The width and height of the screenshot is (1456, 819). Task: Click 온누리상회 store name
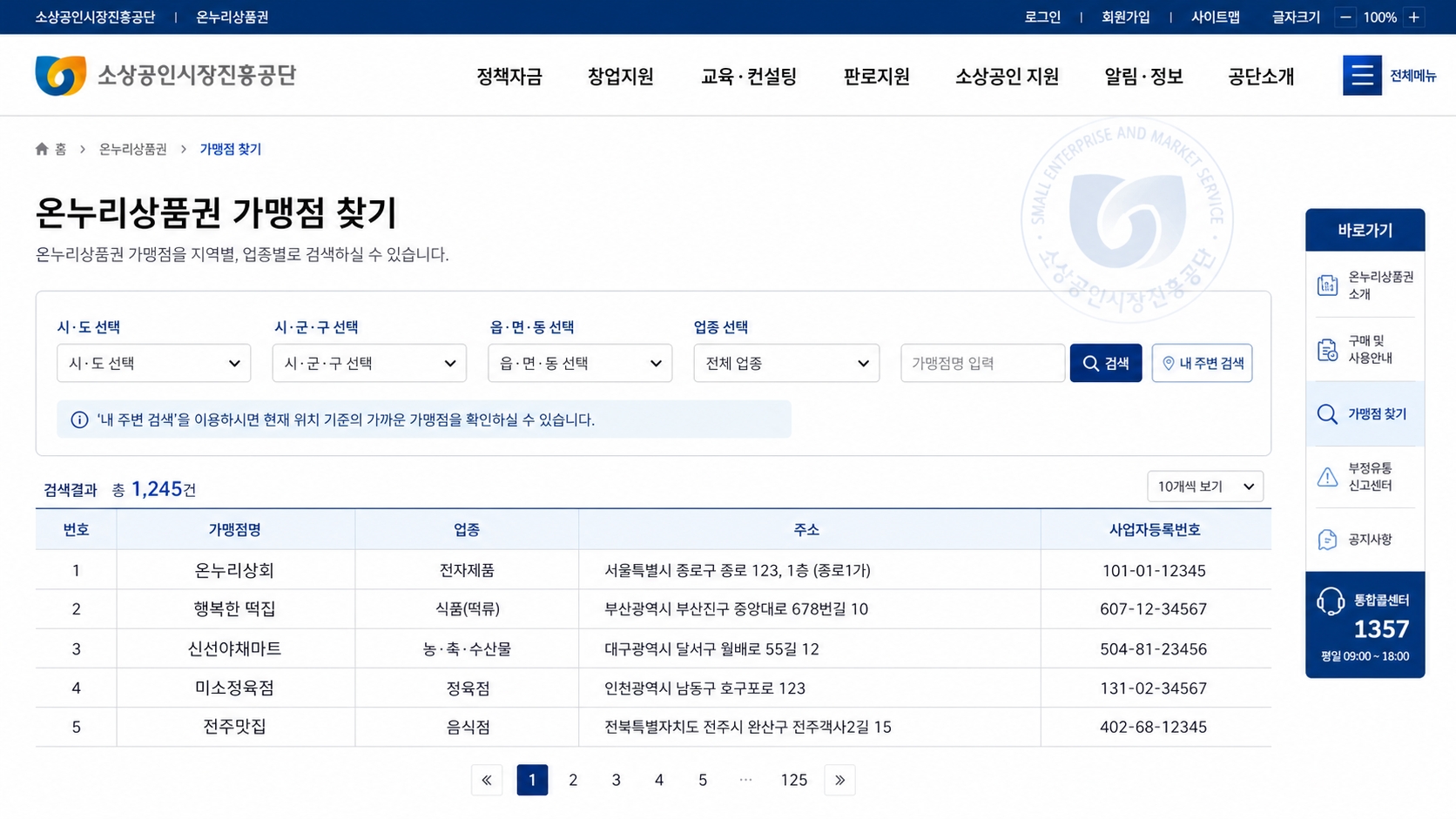point(234,571)
